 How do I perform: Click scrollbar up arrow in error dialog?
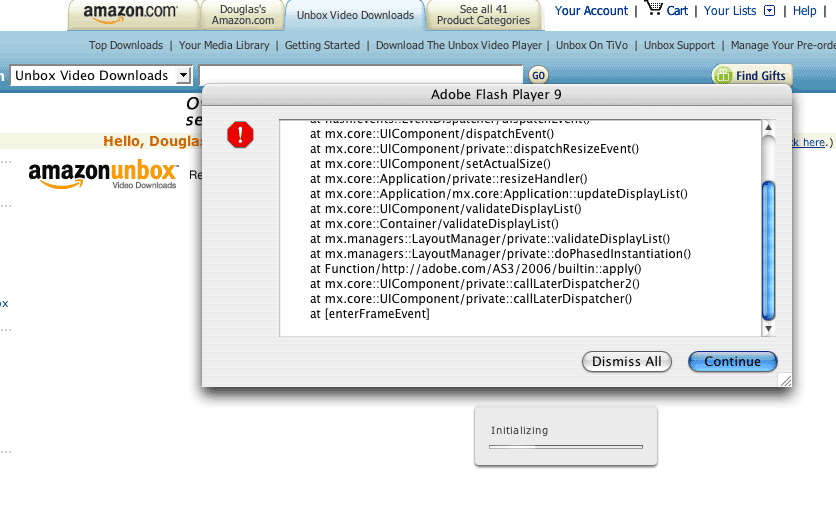point(768,127)
